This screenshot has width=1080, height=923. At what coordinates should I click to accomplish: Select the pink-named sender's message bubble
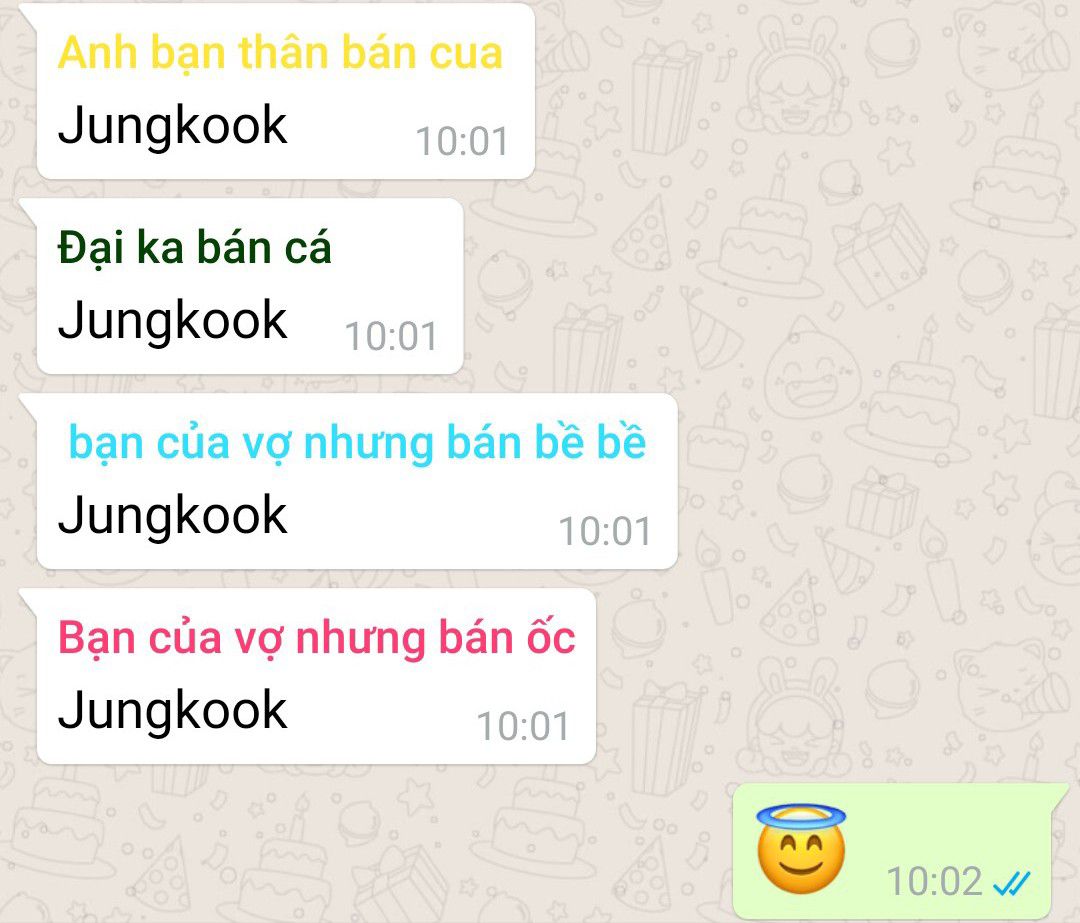click(308, 676)
